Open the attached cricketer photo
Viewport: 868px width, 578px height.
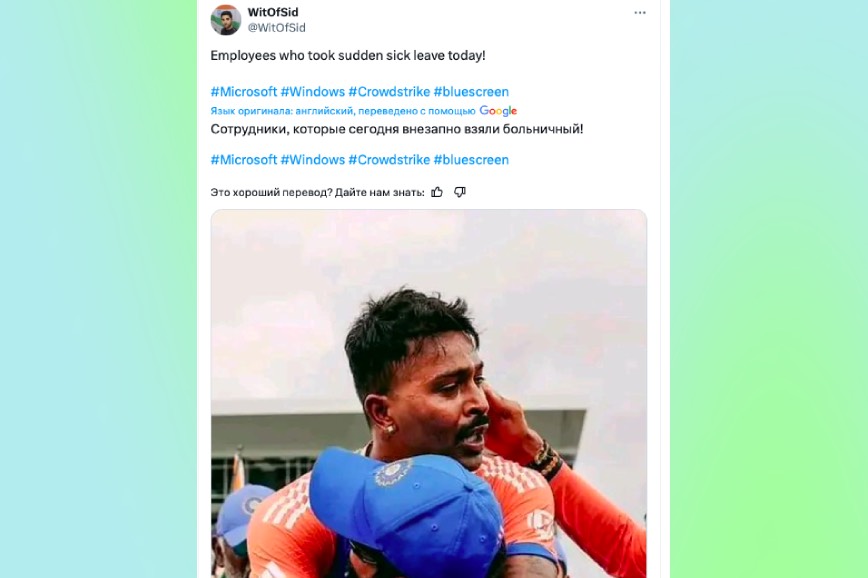pyautogui.click(x=428, y=394)
